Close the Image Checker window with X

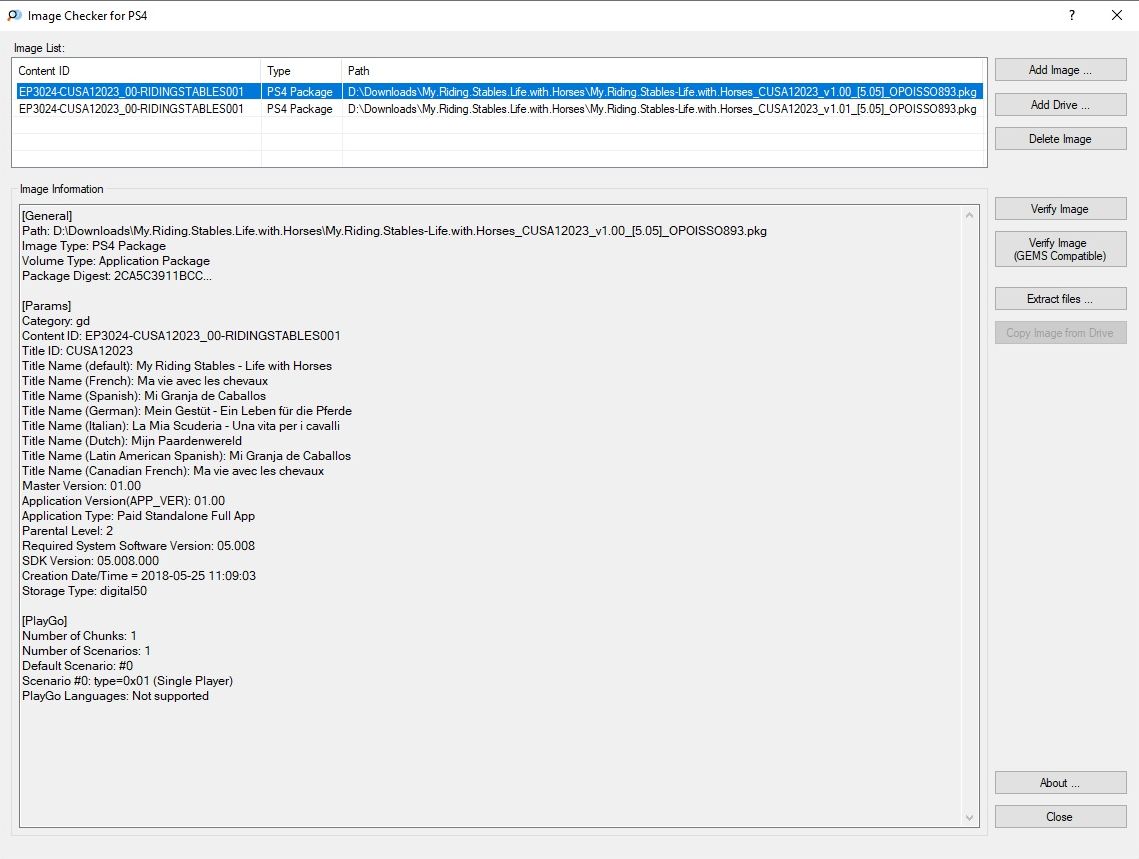click(x=1116, y=15)
